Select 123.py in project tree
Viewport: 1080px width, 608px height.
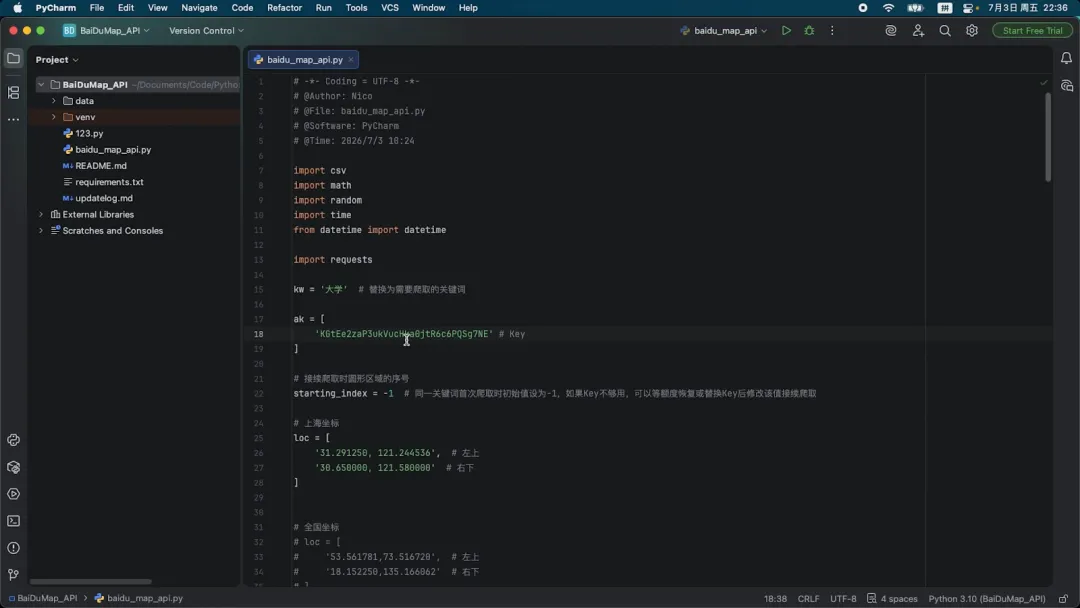point(89,133)
